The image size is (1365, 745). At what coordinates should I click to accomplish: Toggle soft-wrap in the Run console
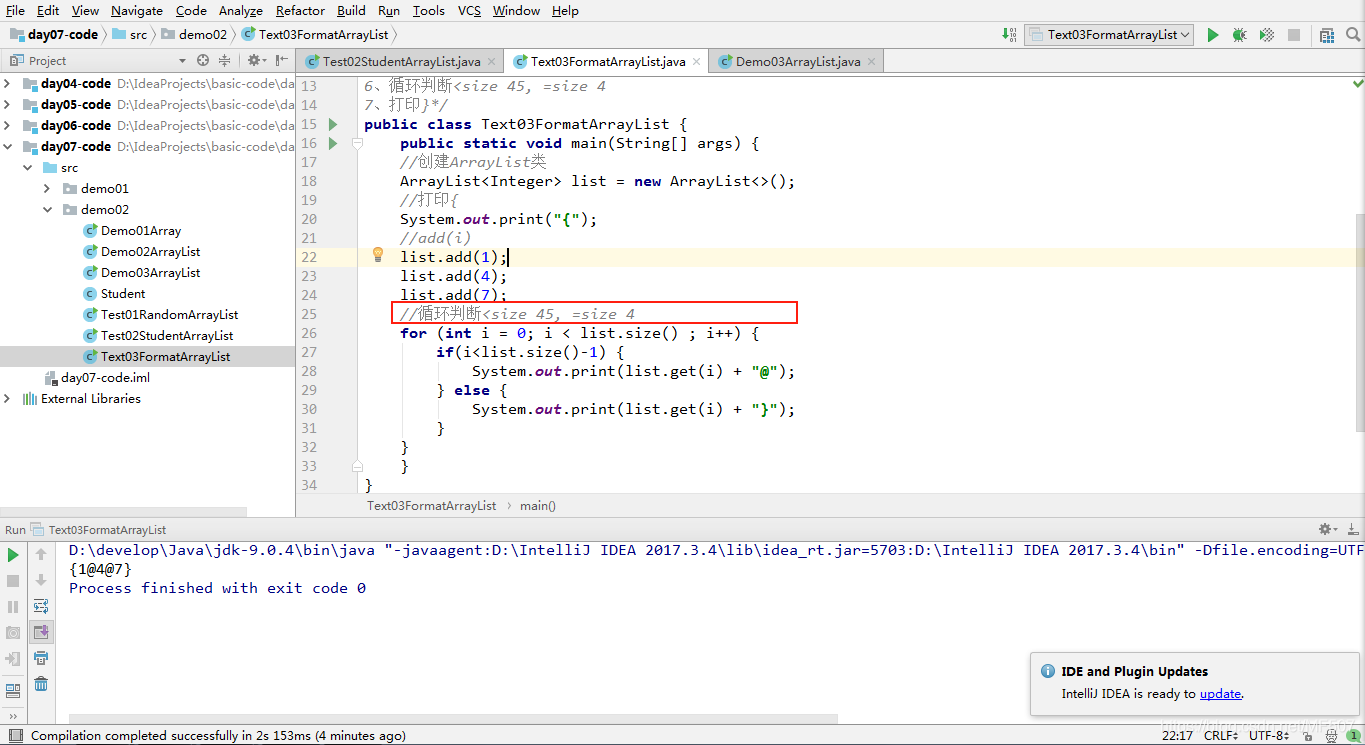coord(41,606)
